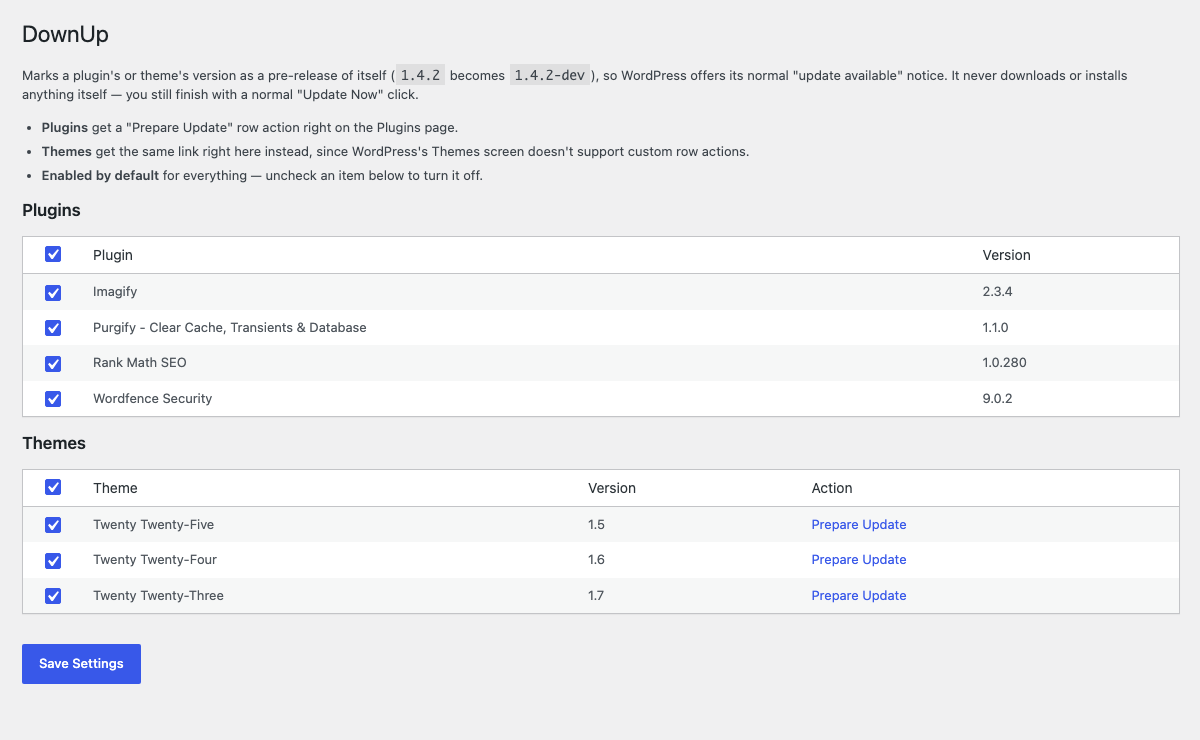The image size is (1200, 740).
Task: Toggle the select-all Themes header checkbox
Action: [x=53, y=487]
